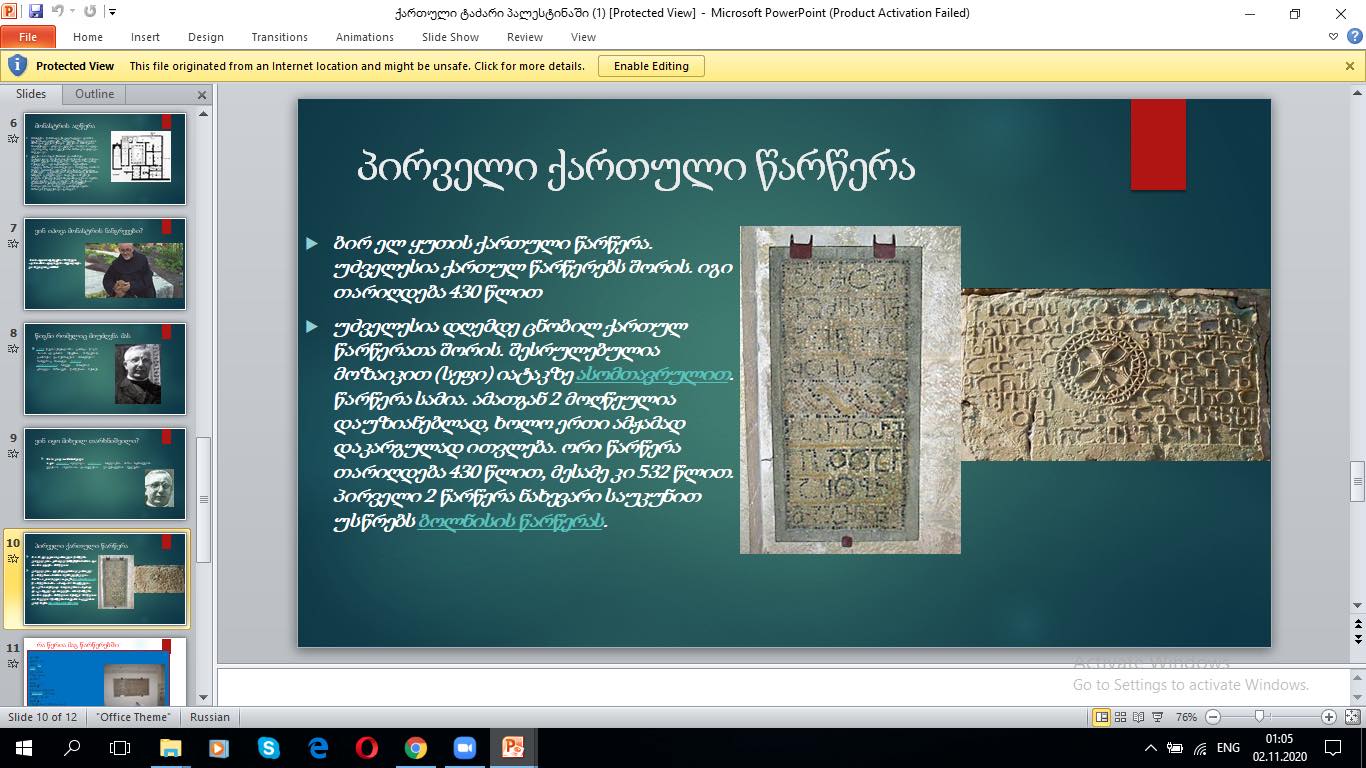Viewport: 1366px width, 768px height.
Task: Open the Transitions ribbon tab
Action: coord(279,37)
